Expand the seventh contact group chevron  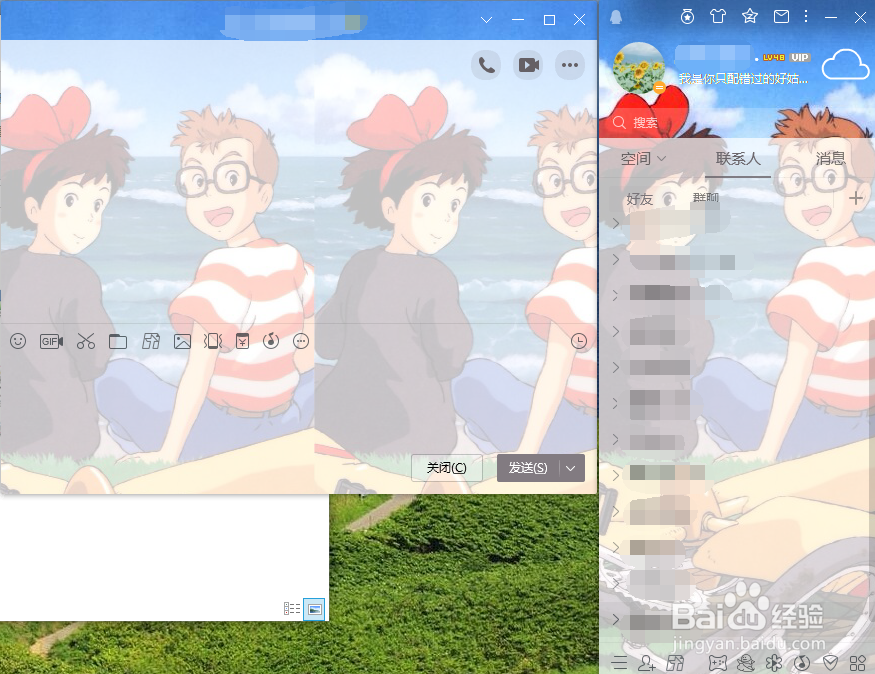point(616,439)
